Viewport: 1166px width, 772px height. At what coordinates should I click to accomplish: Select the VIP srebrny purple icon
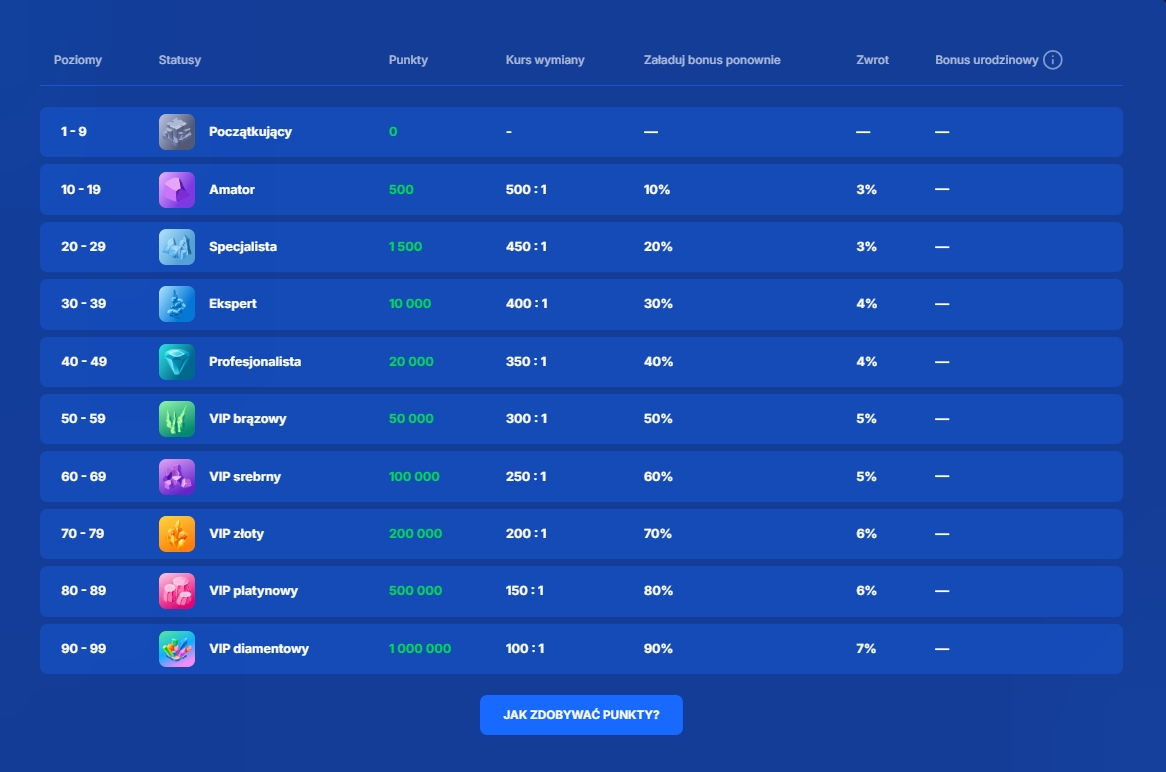[176, 477]
